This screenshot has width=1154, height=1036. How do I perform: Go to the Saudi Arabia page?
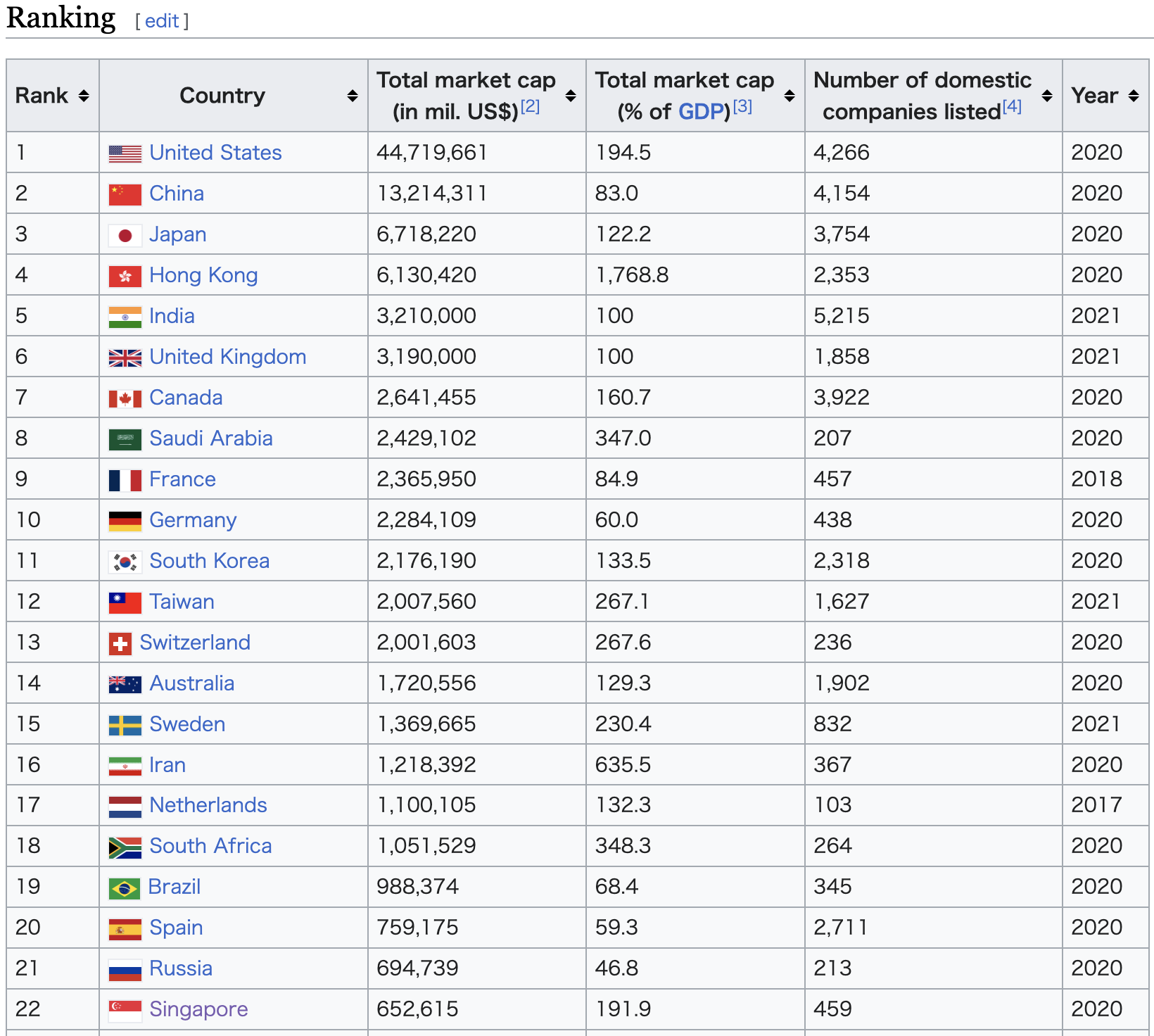click(210, 438)
